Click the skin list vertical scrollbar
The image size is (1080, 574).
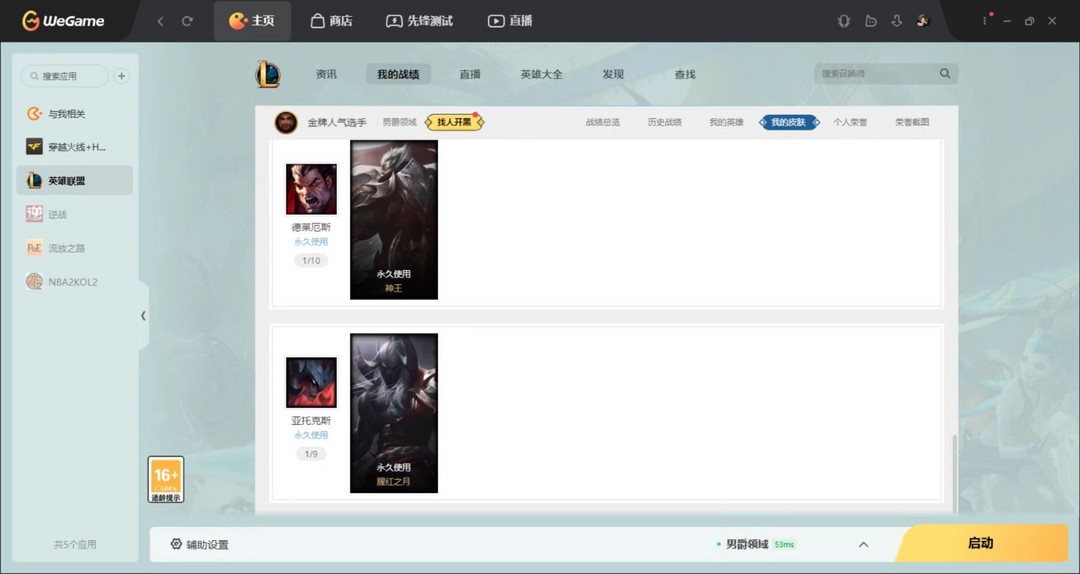(x=954, y=474)
